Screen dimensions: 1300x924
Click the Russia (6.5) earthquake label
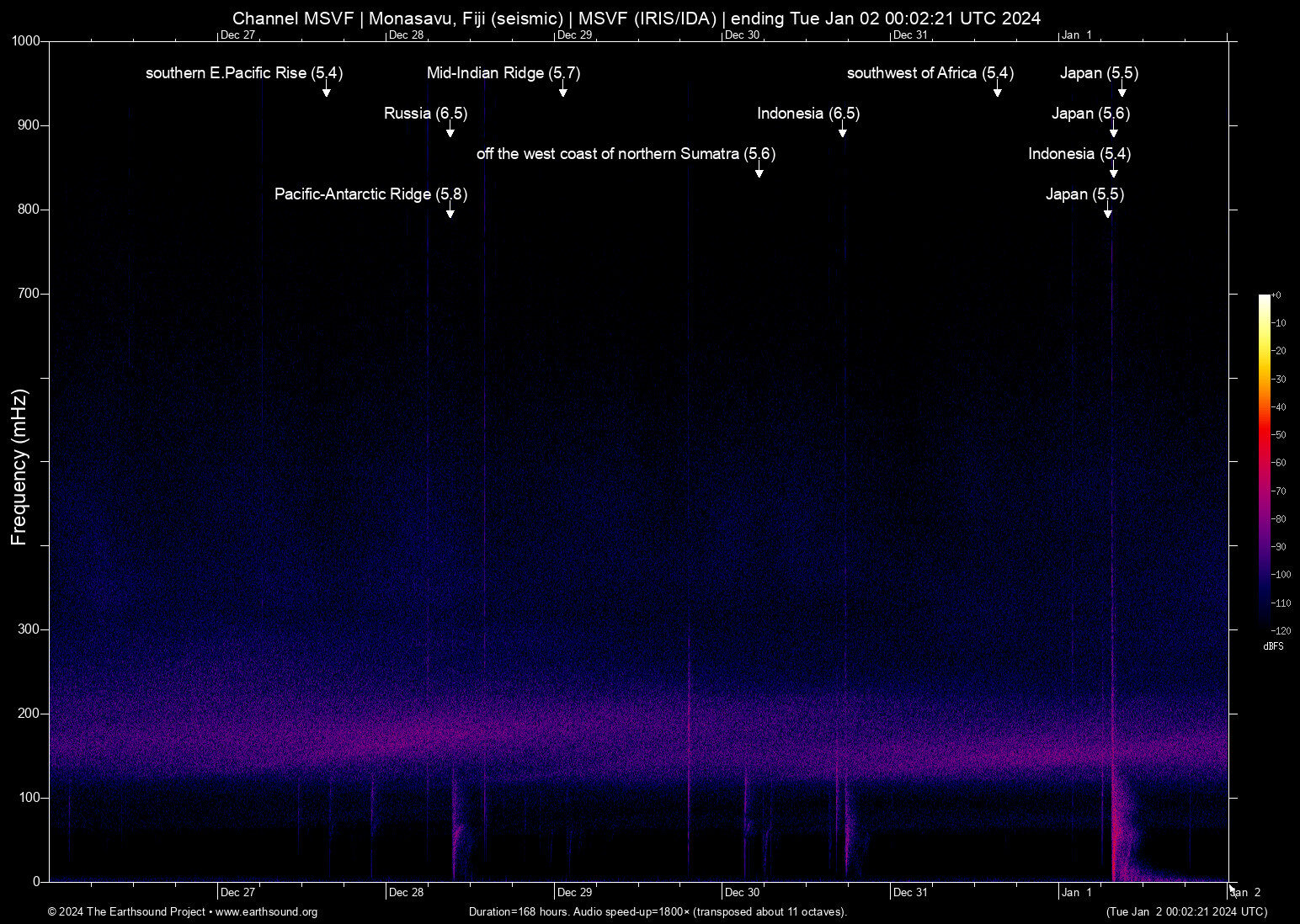[425, 114]
